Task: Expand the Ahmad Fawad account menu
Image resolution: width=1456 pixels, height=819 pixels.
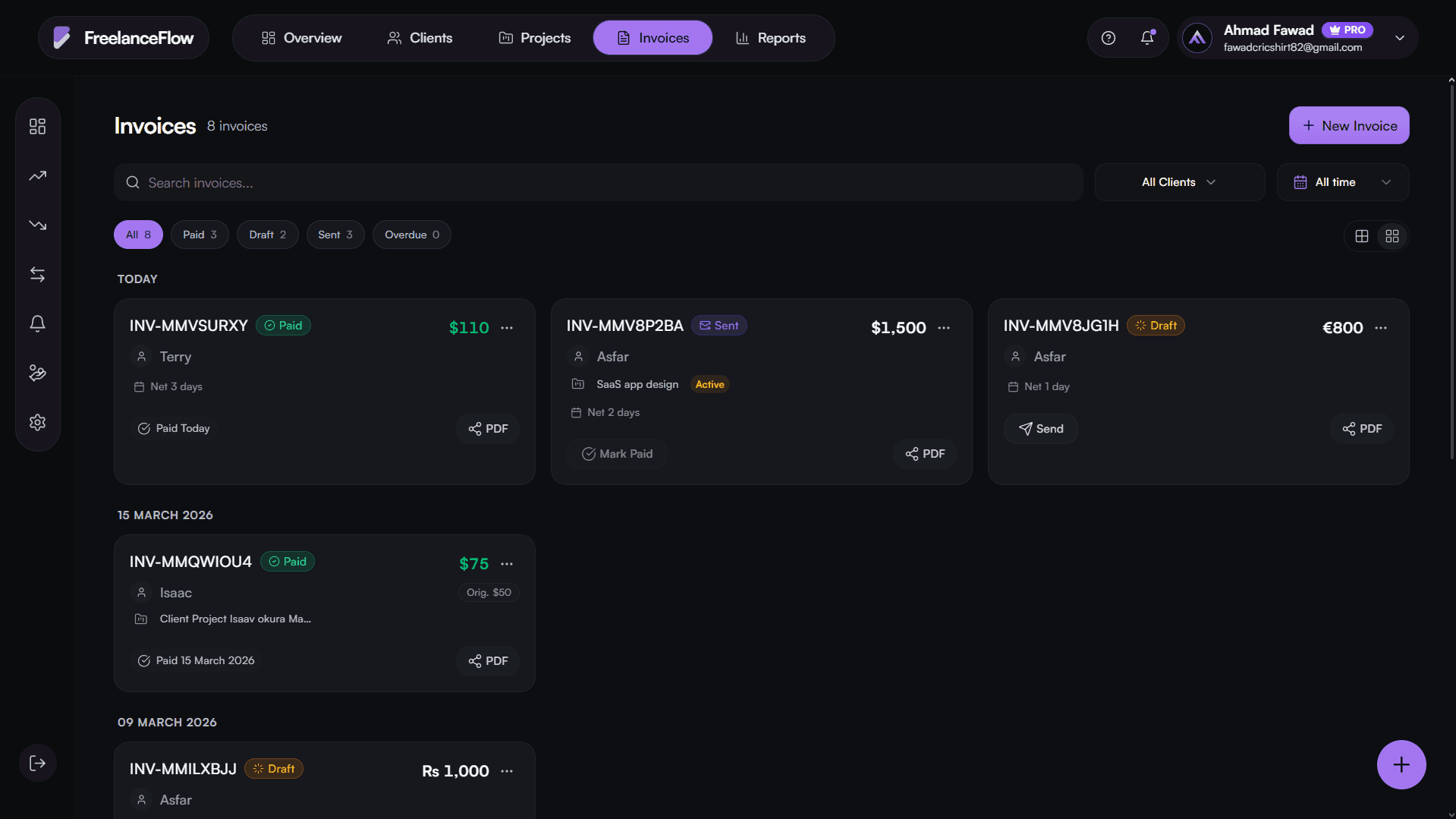Action: coord(1400,38)
